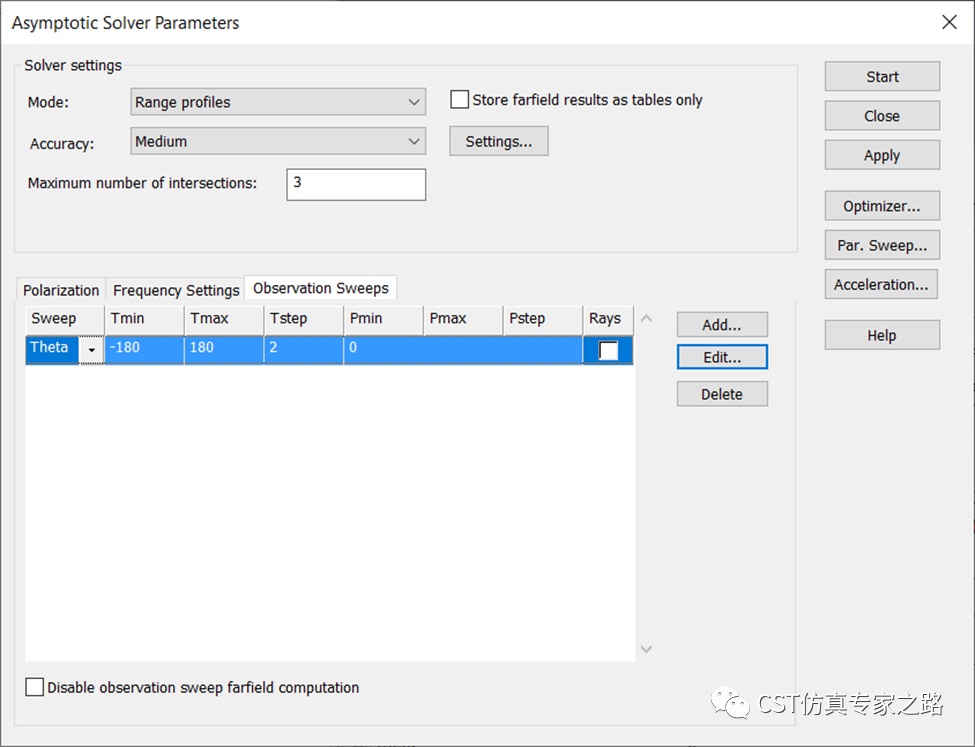Open the Par. Sweep dialog
This screenshot has width=975, height=747.
pyautogui.click(x=882, y=245)
